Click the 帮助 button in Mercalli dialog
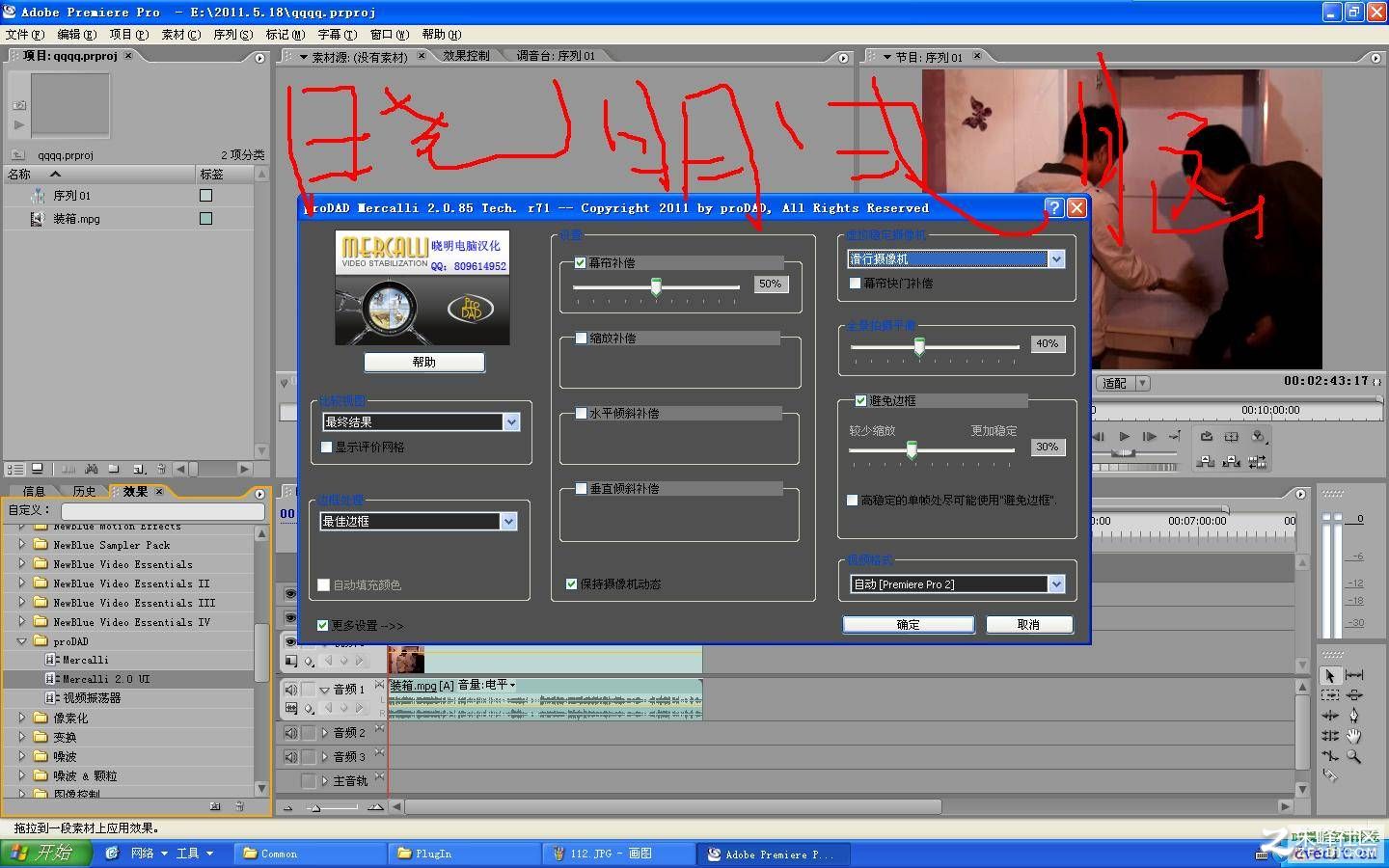The height and width of the screenshot is (868, 1389). tap(424, 362)
